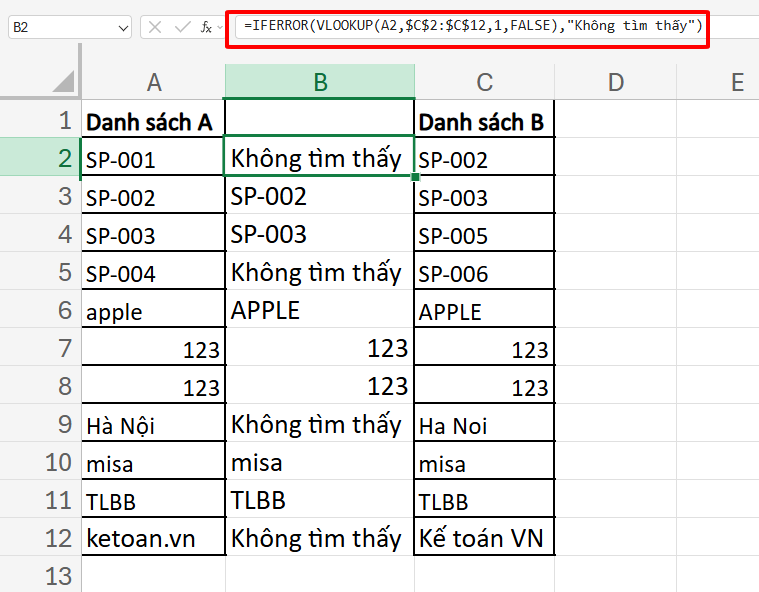759x592 pixels.
Task: Click cell C2 "SP-002"
Action: [x=485, y=157]
